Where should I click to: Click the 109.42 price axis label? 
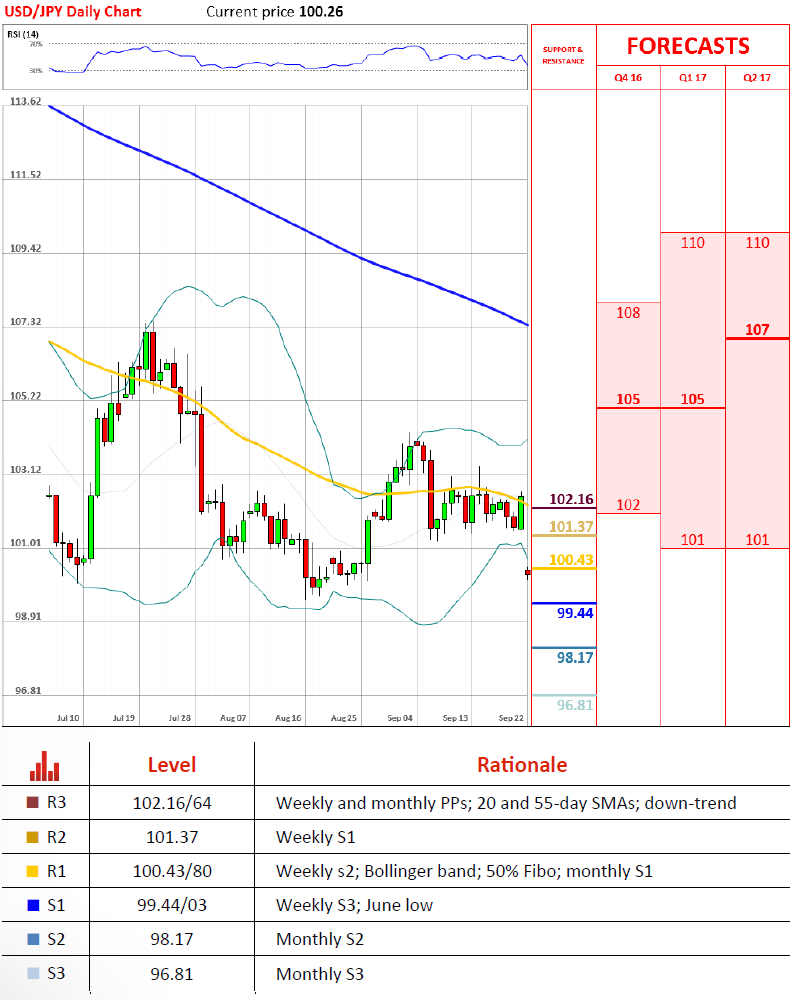[26, 248]
